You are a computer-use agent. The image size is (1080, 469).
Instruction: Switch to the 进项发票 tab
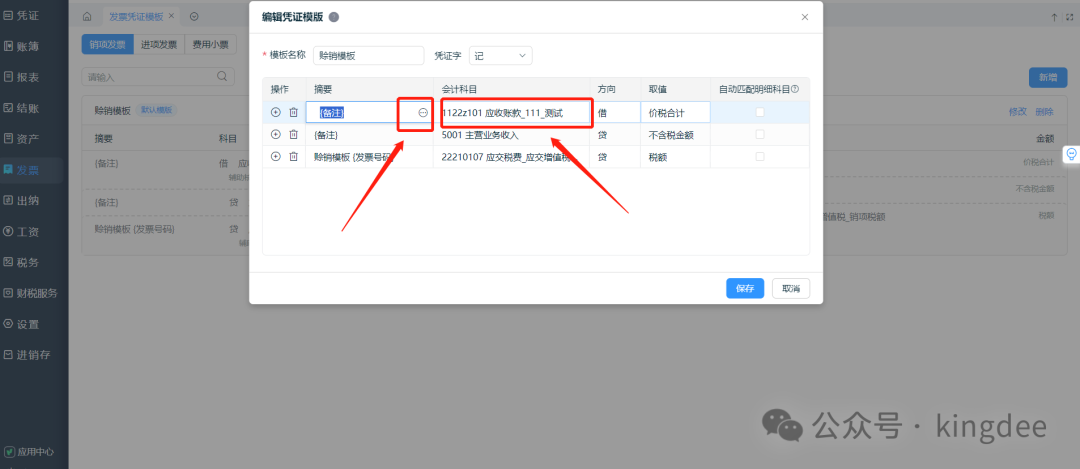coord(158,44)
